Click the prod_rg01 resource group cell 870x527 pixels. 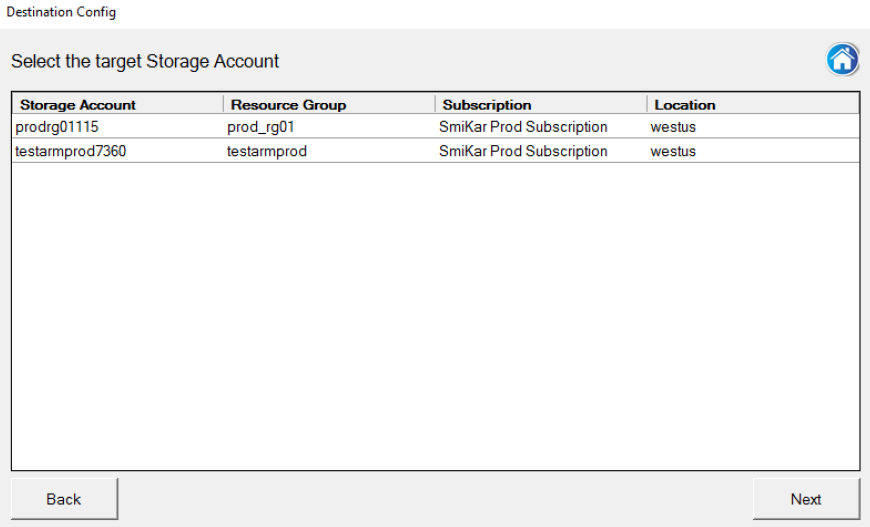tap(260, 127)
